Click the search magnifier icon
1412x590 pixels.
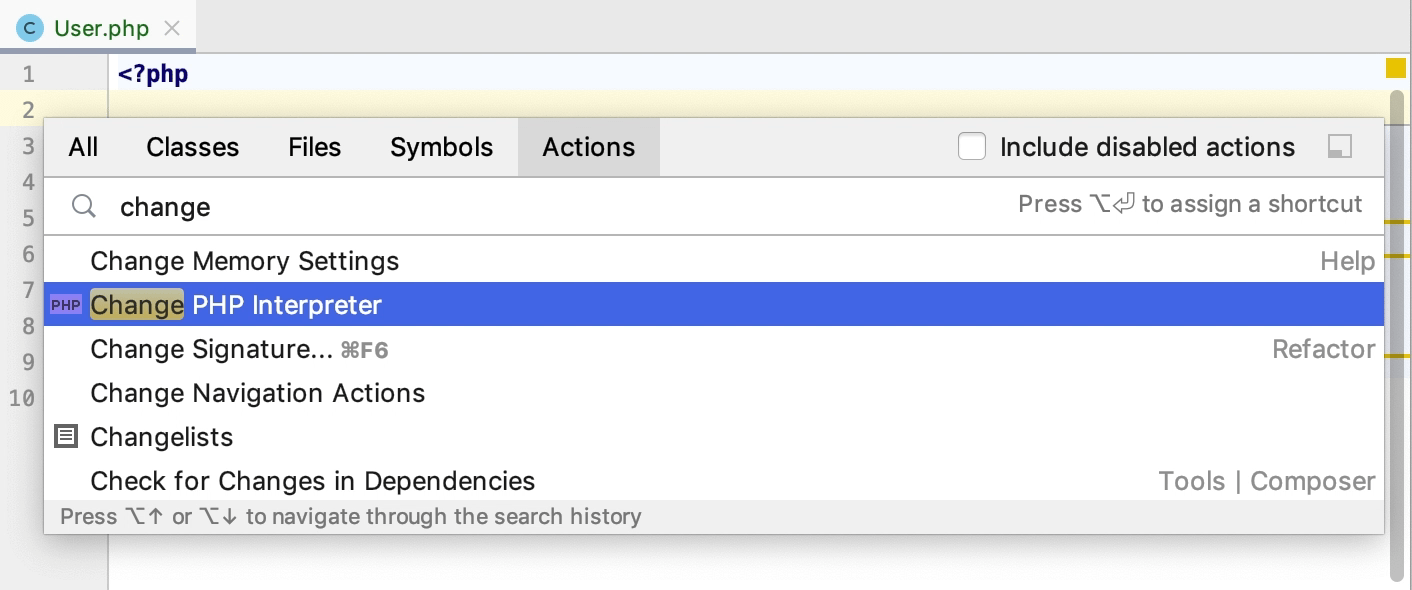pyautogui.click(x=85, y=207)
